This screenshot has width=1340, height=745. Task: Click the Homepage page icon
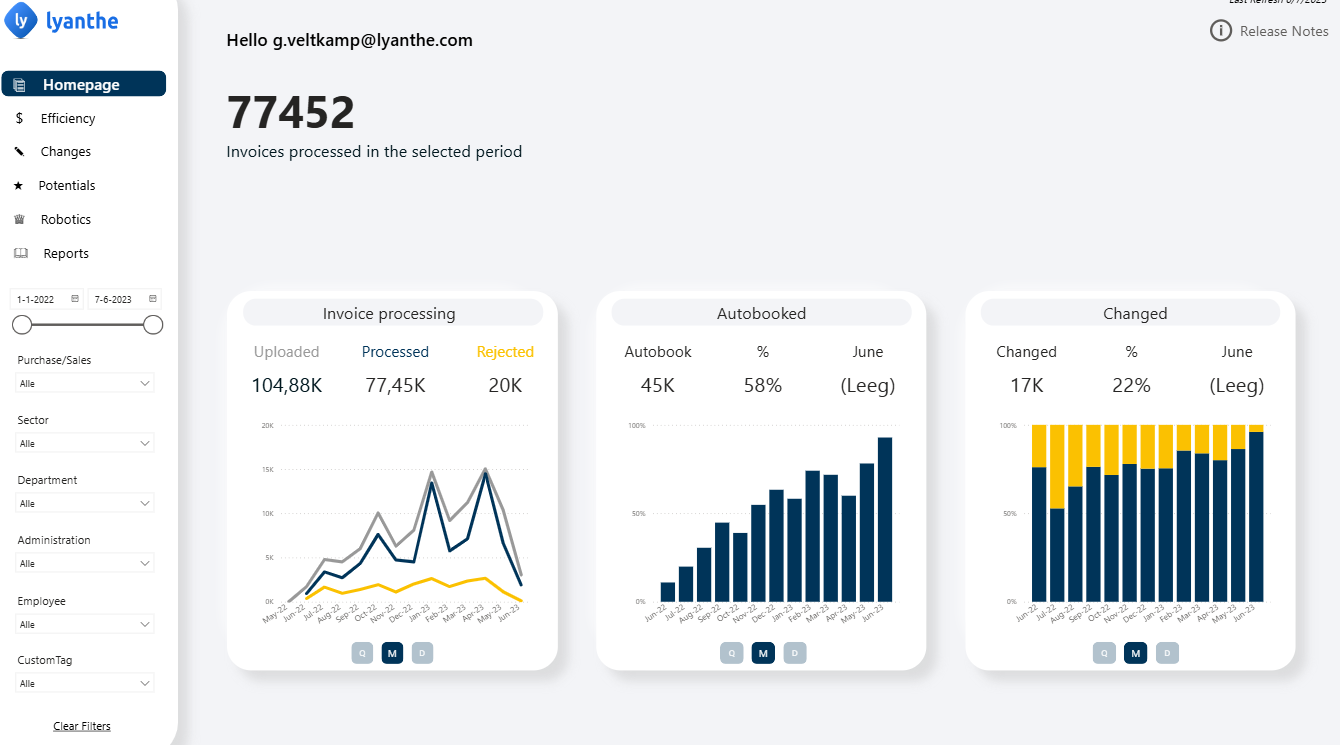(19, 85)
